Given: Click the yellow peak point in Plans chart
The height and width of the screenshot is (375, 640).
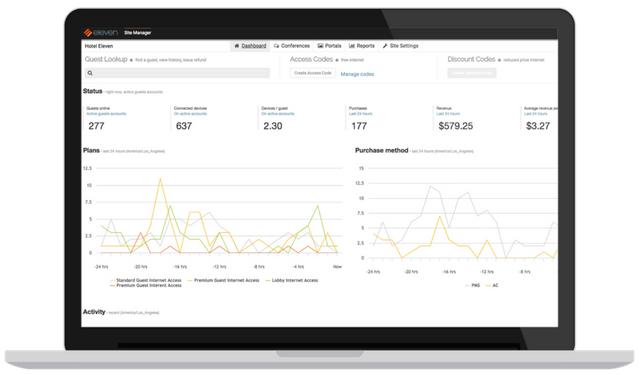Looking at the screenshot, I should point(160,179).
